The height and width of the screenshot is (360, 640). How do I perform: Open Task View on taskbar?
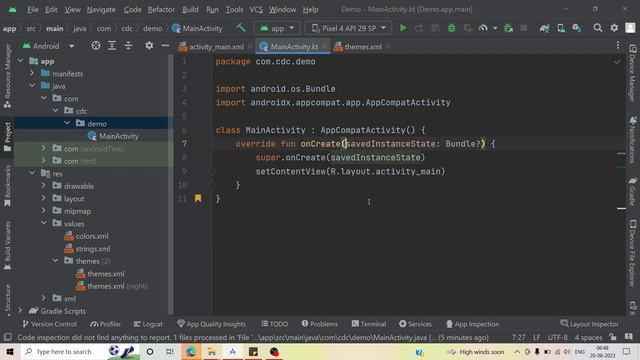(170, 351)
